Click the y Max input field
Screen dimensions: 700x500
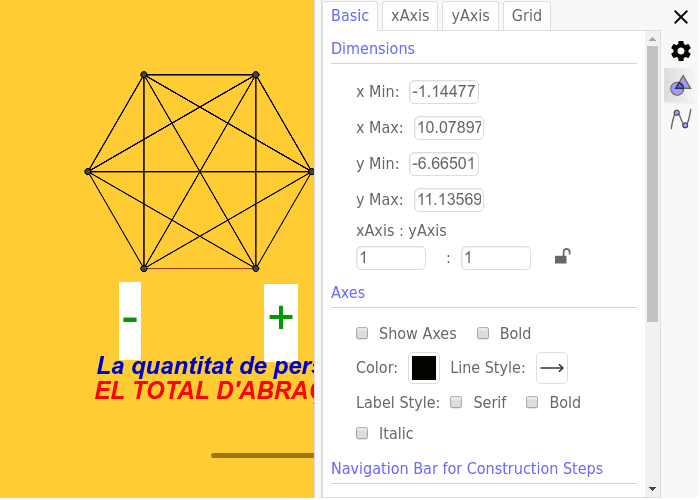(449, 200)
